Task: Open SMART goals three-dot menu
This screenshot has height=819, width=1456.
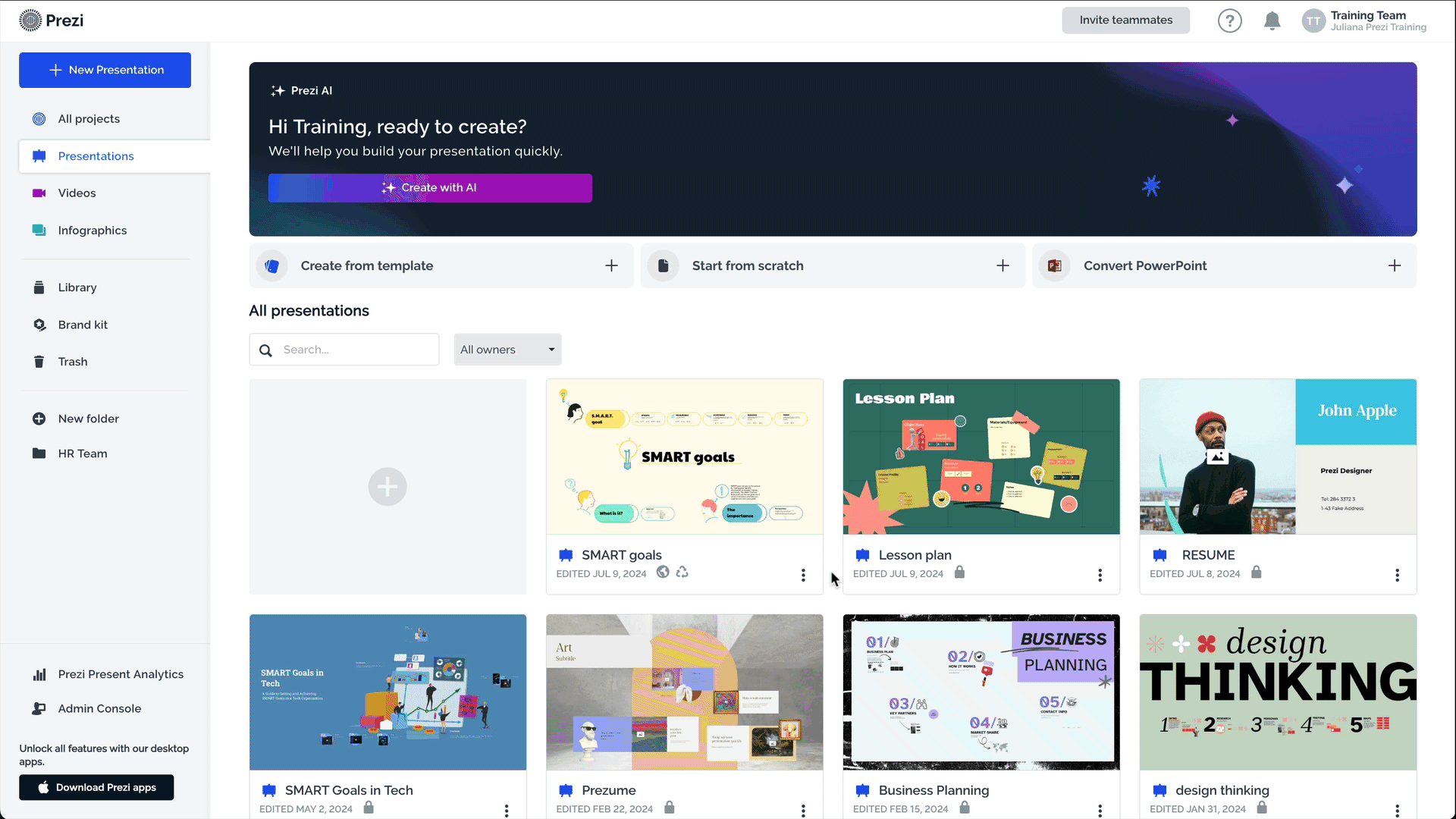Action: [x=803, y=575]
